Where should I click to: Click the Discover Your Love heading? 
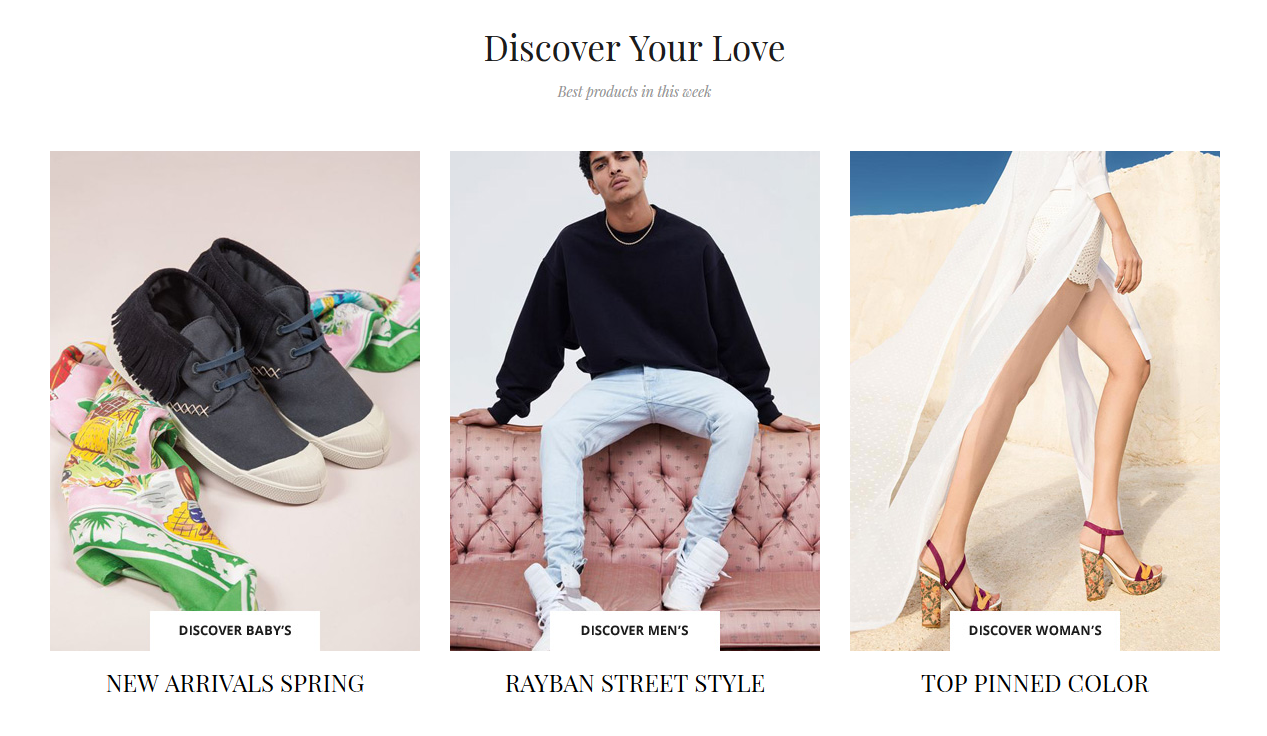(x=634, y=49)
